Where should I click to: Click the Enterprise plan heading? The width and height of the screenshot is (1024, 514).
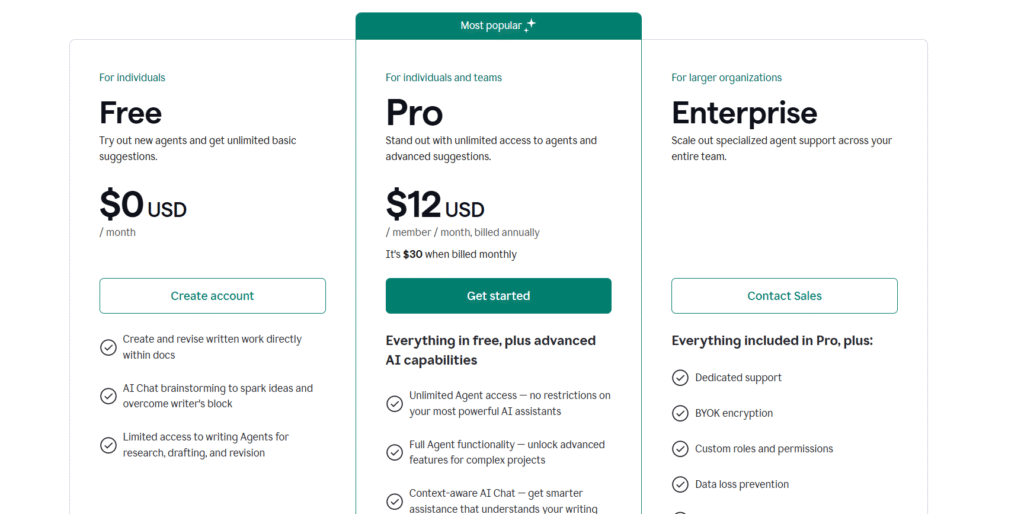pyautogui.click(x=744, y=113)
